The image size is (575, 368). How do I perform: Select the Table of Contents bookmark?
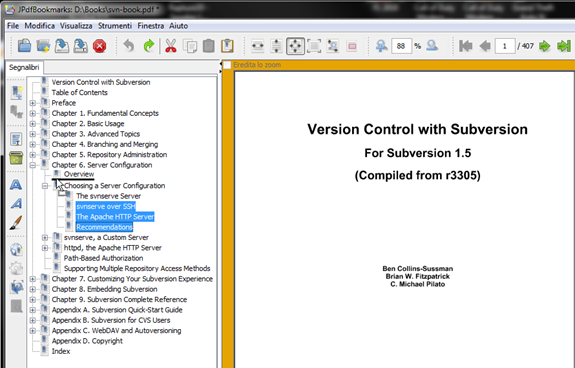coord(80,92)
